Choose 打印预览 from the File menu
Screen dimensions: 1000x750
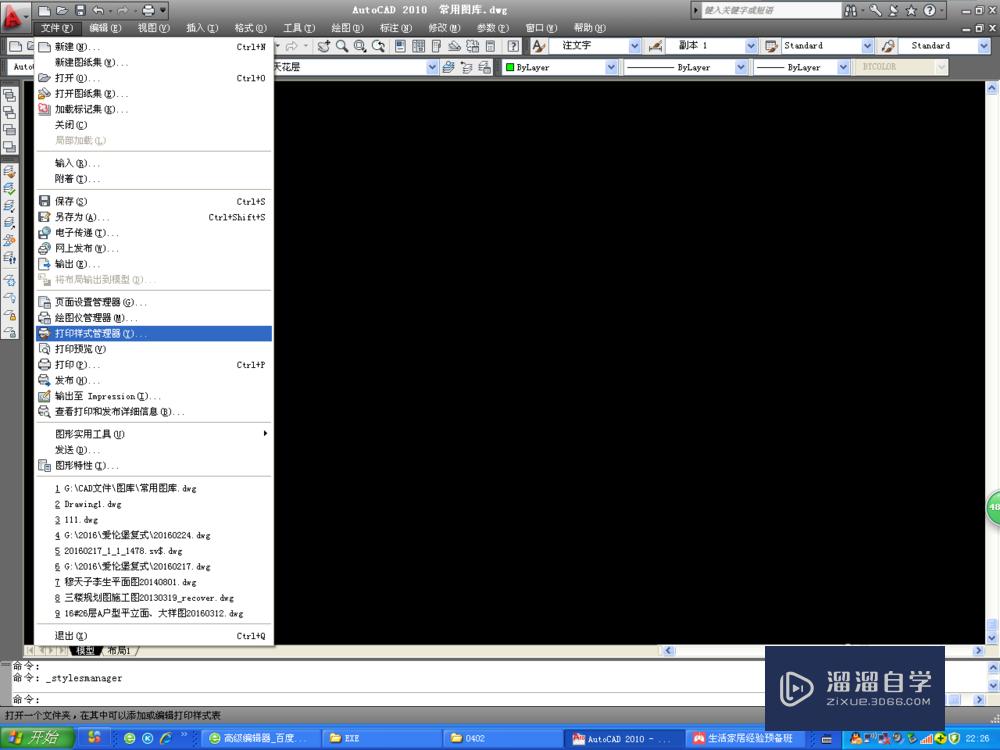[154, 349]
